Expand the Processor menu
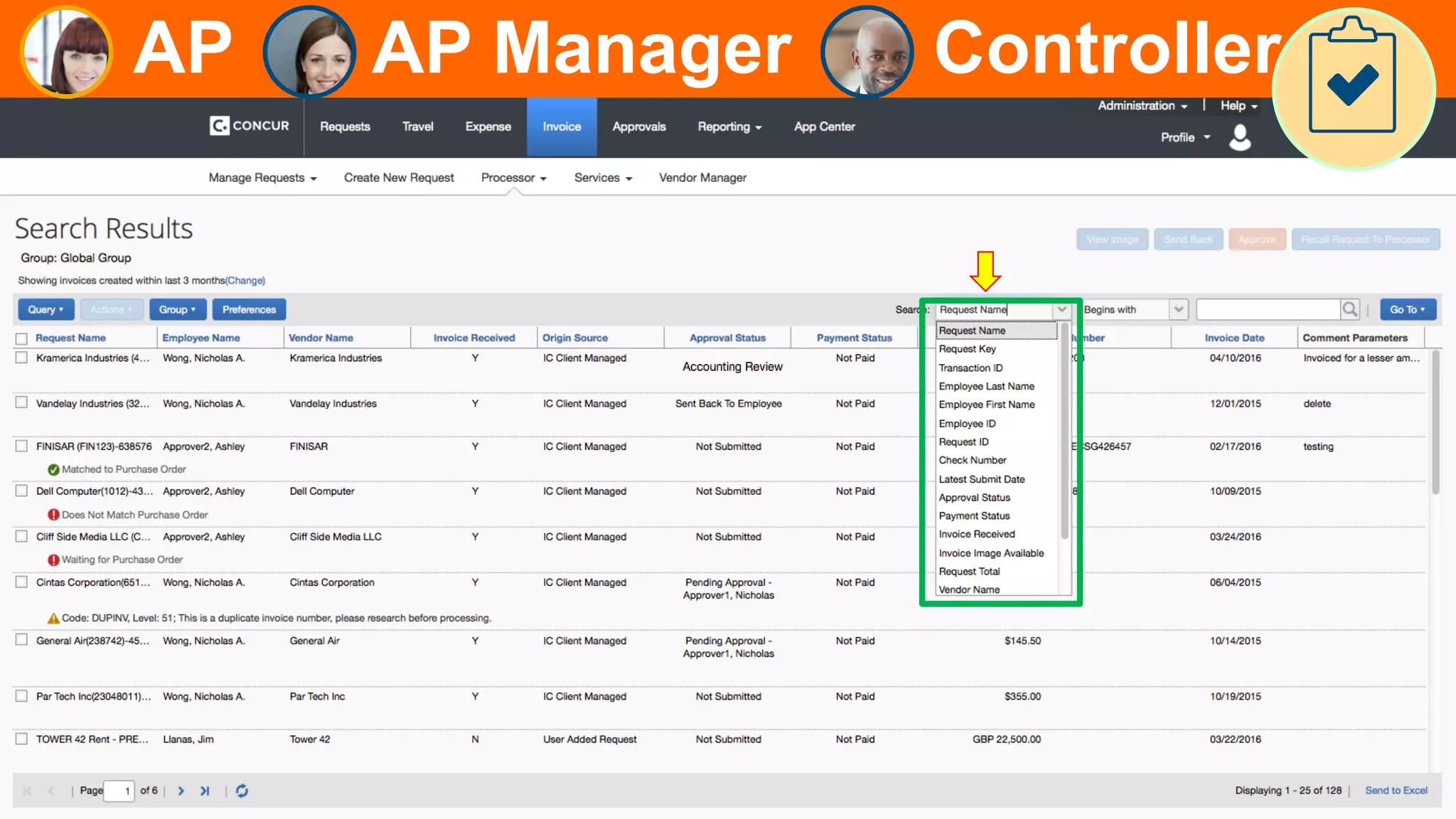The height and width of the screenshot is (819, 1456). point(513,178)
